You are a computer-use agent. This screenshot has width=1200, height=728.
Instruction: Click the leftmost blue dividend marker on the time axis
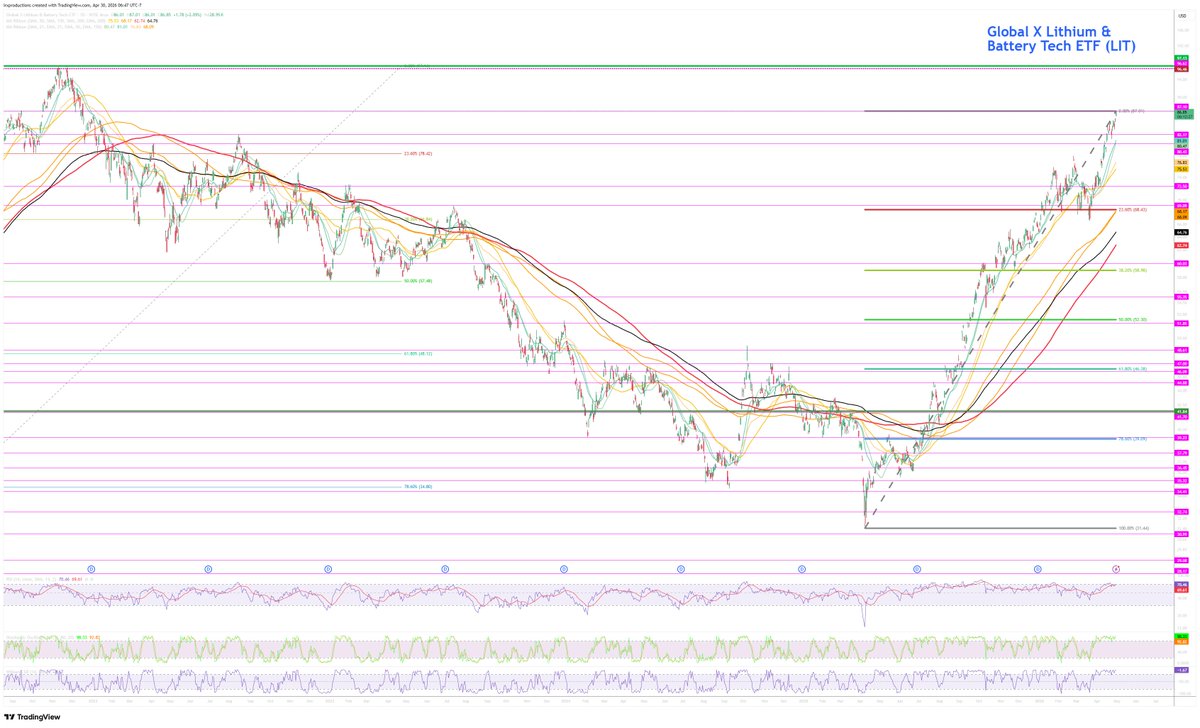[91, 567]
